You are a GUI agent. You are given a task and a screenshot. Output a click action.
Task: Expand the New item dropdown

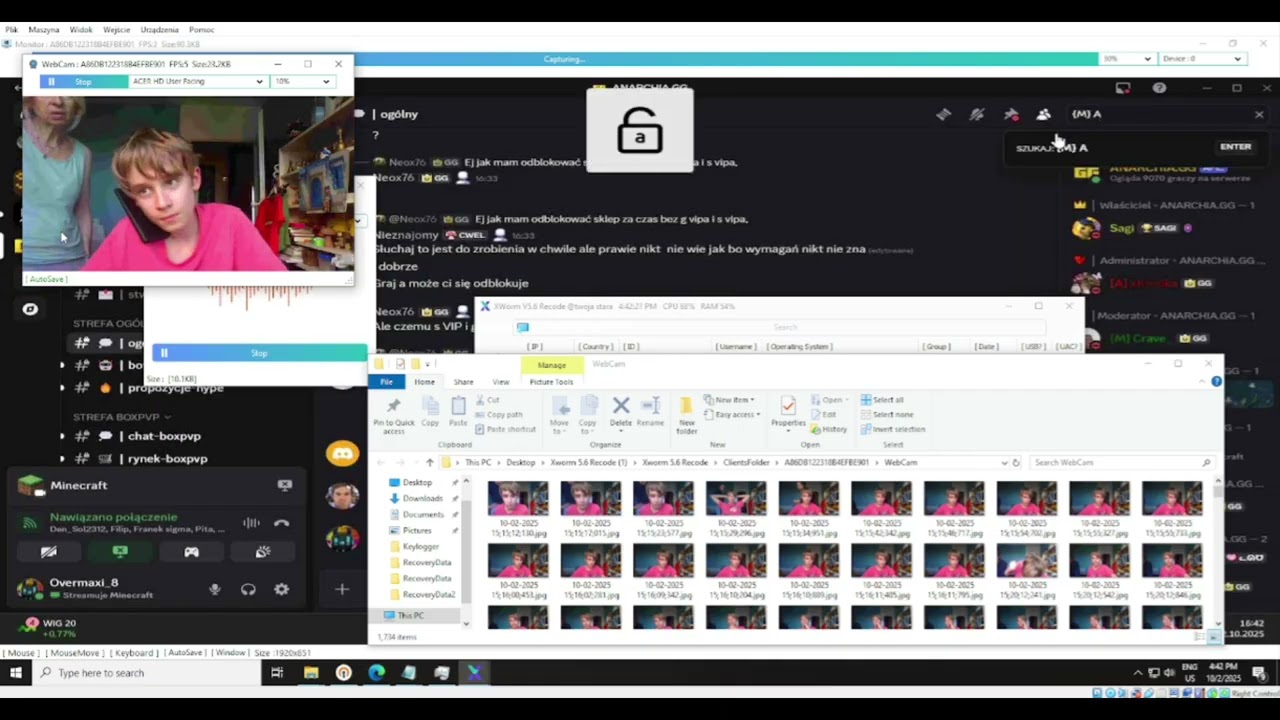pos(729,400)
